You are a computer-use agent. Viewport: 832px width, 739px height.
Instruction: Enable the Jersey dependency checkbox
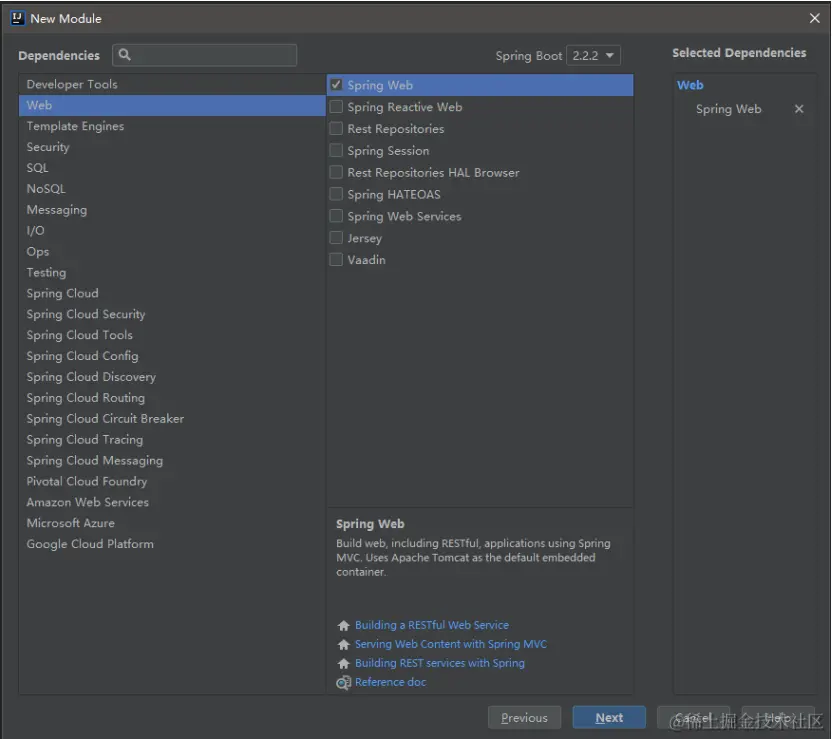tap(336, 237)
